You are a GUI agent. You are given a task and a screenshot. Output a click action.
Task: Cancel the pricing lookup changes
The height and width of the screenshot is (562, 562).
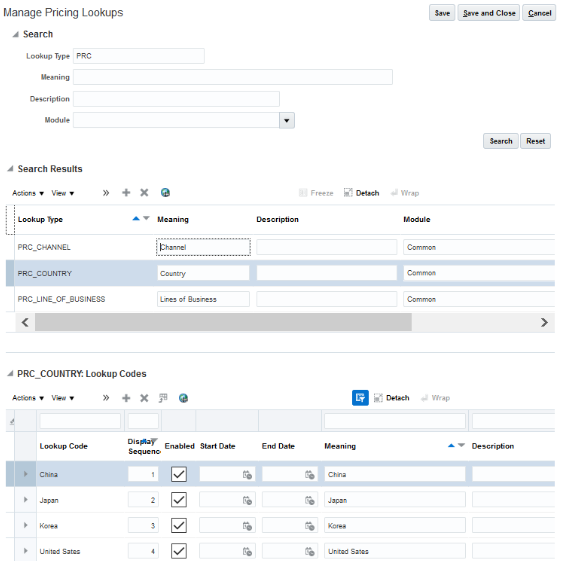(x=539, y=13)
